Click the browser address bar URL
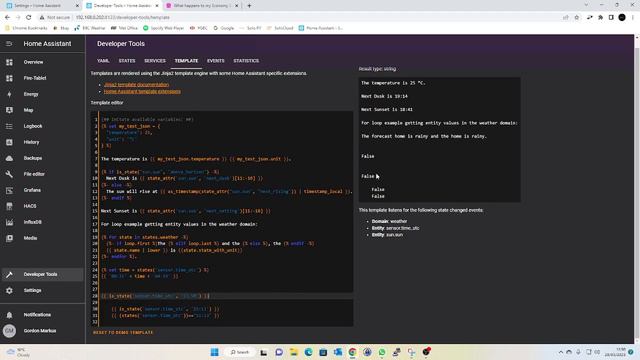640x360 pixels. (123, 18)
